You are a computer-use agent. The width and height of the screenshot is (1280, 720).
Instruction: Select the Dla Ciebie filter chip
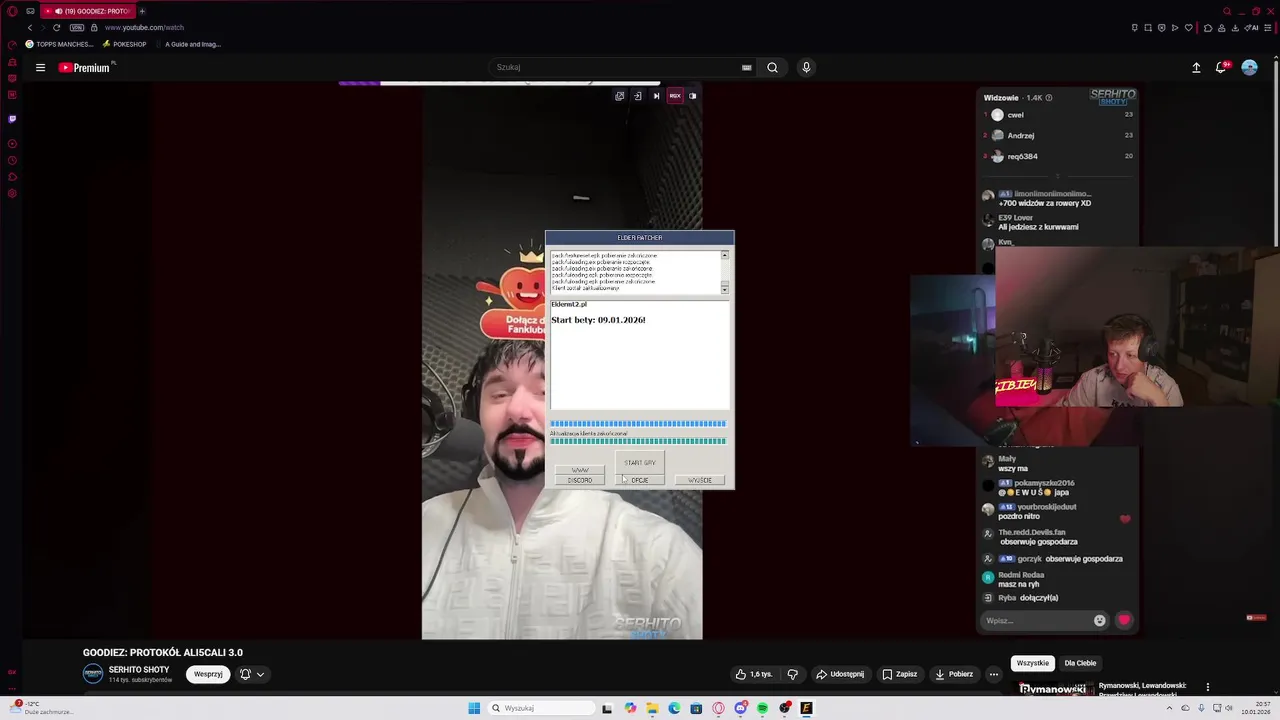tap(1080, 663)
